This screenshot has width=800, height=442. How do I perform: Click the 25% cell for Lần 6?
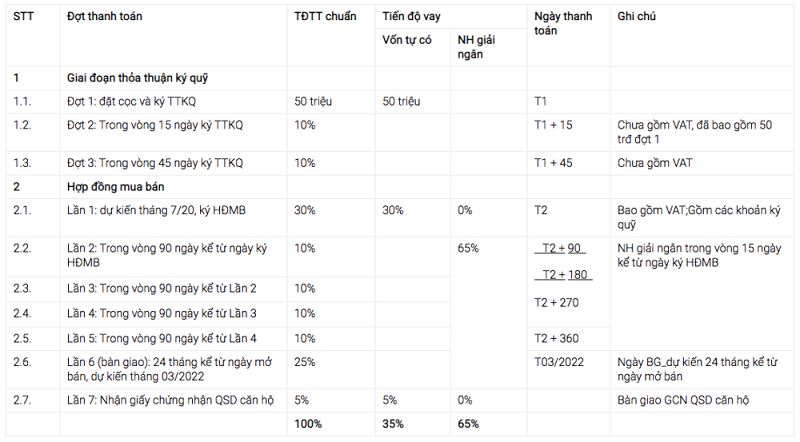(x=305, y=359)
